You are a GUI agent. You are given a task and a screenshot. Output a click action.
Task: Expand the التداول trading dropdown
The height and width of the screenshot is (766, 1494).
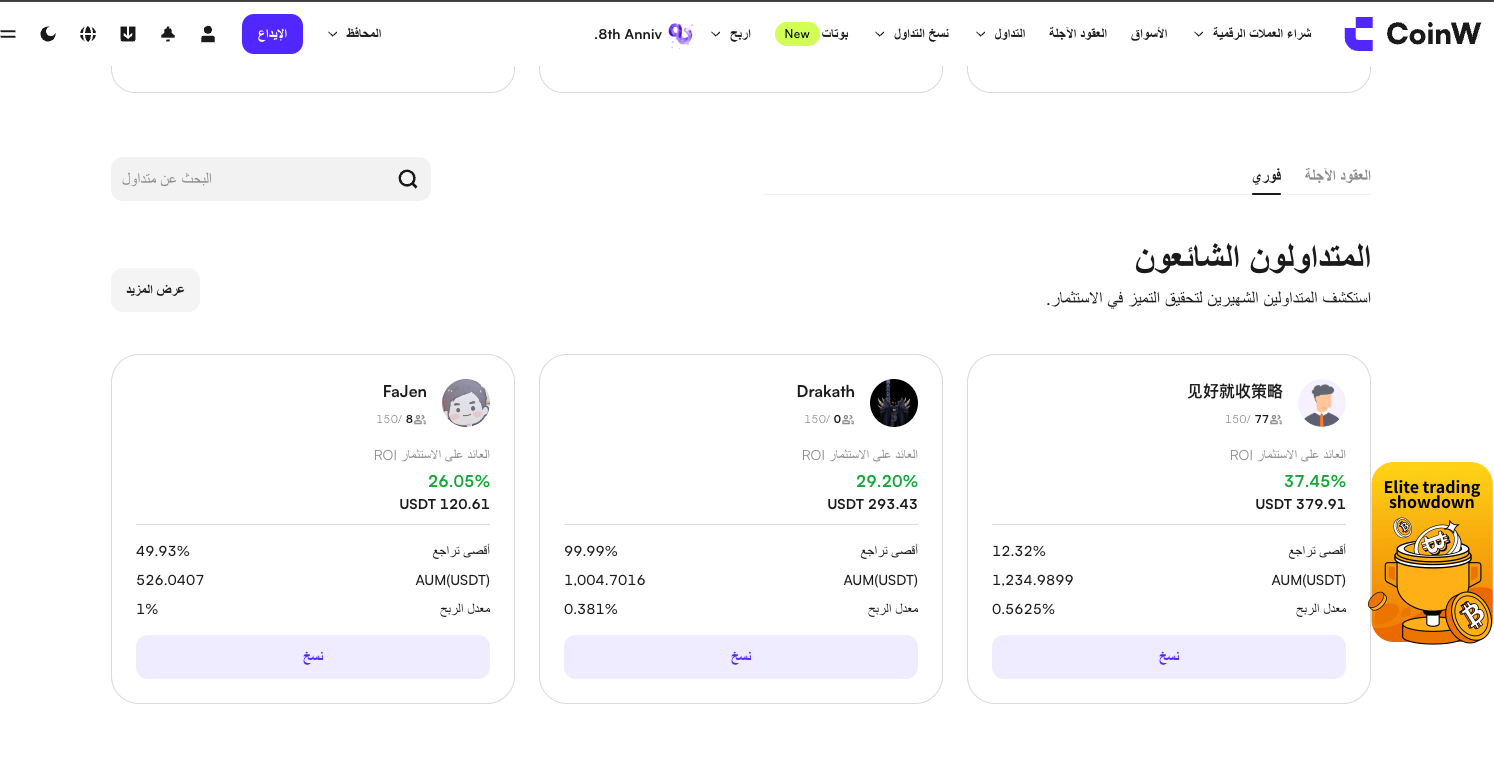click(1000, 34)
